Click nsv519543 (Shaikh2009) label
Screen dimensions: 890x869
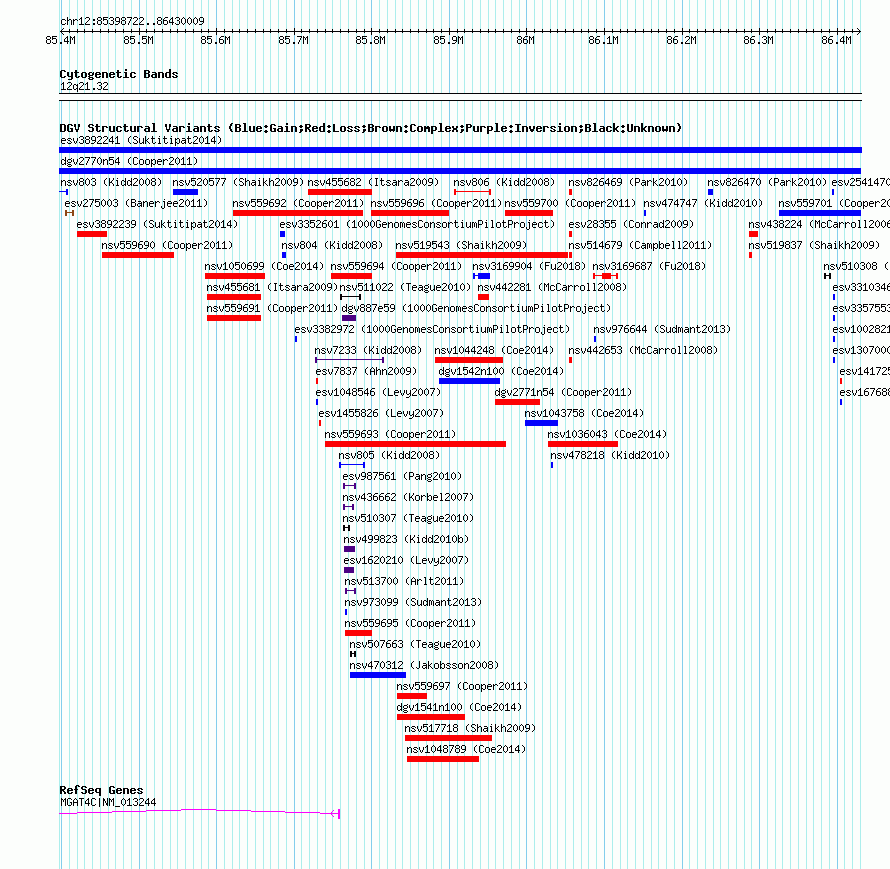point(461,245)
